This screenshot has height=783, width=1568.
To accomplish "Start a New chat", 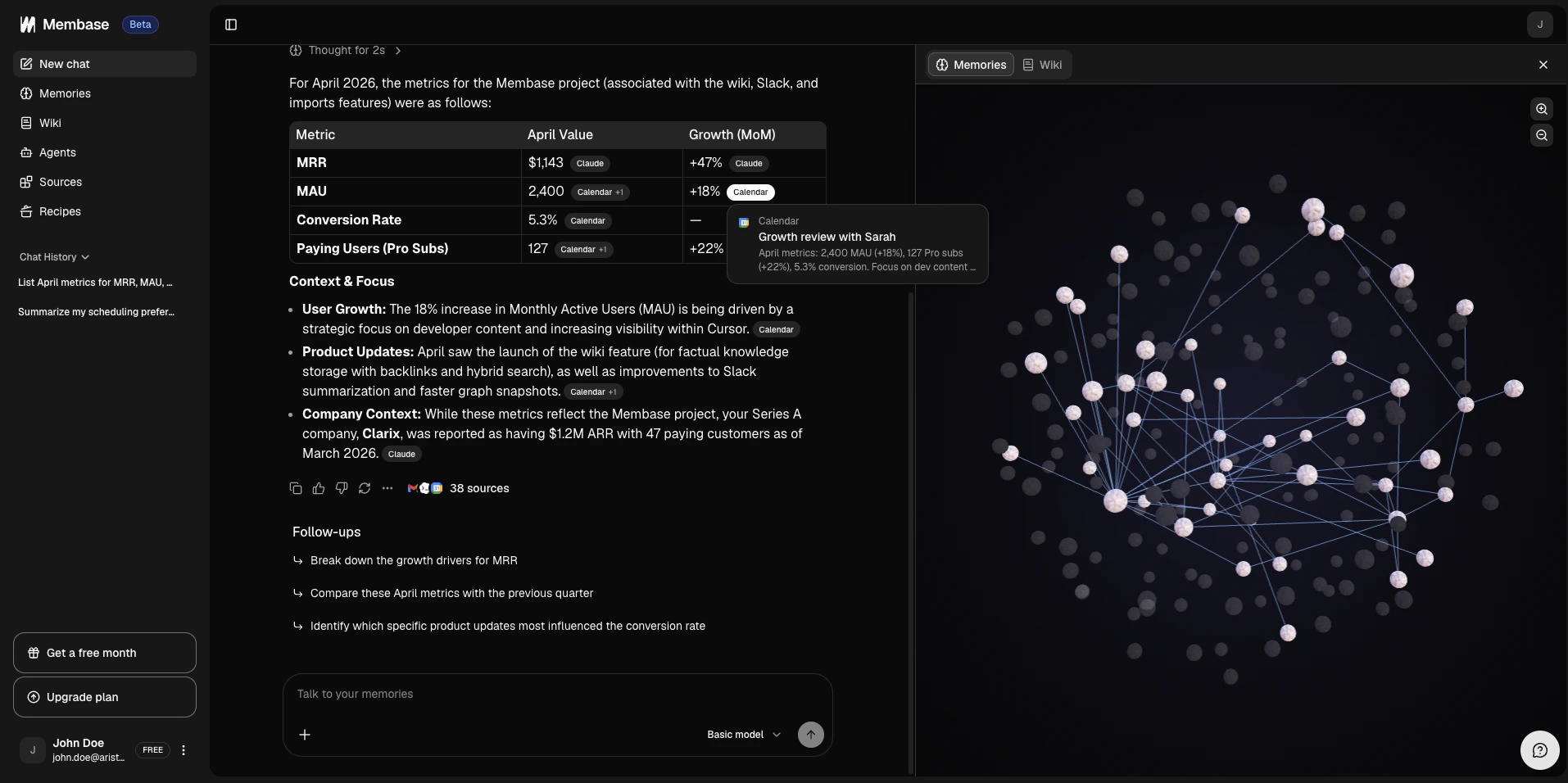I will [105, 64].
